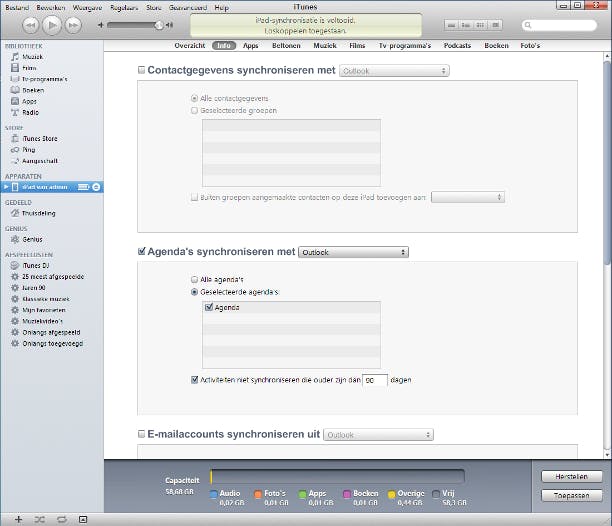Click the Muziek library icon in sidebar
Screen dimensions: 612x526
15,57
